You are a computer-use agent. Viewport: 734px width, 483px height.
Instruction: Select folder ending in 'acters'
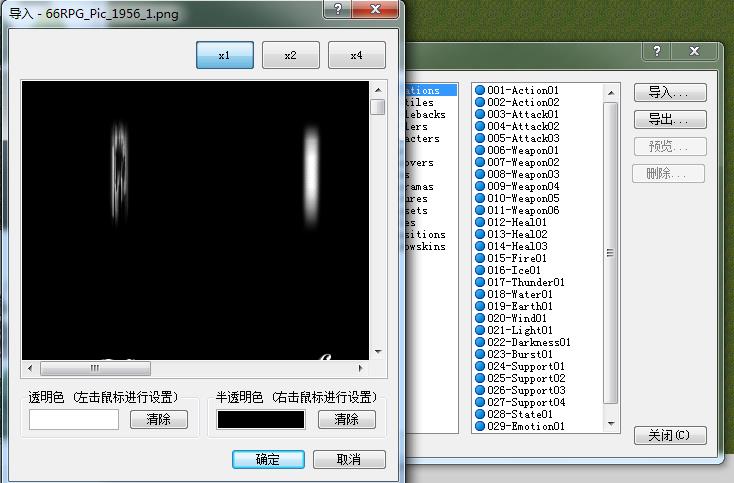point(423,138)
